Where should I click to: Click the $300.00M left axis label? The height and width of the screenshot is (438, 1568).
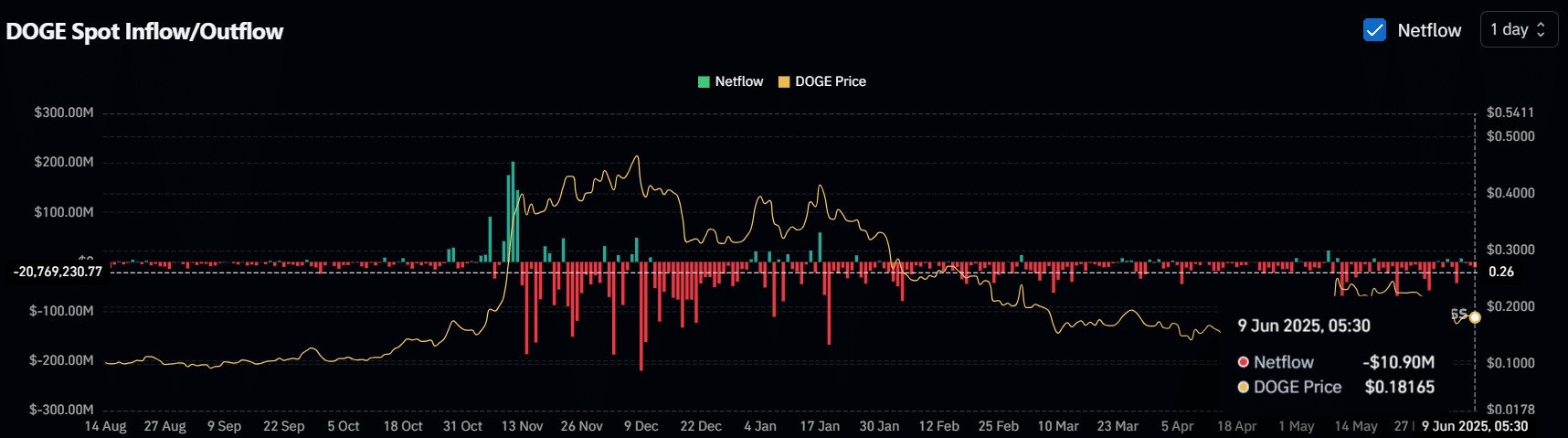(64, 112)
